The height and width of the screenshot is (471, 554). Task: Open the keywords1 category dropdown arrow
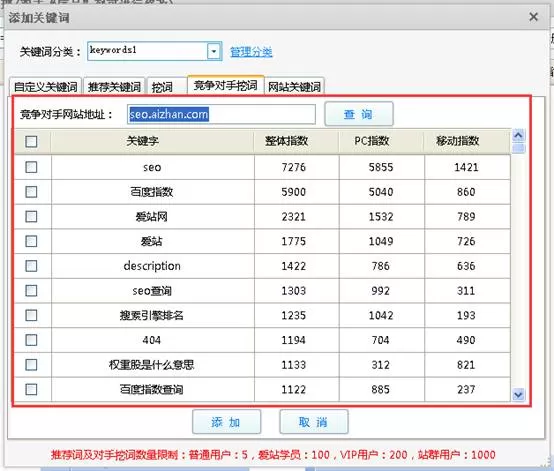pos(213,52)
